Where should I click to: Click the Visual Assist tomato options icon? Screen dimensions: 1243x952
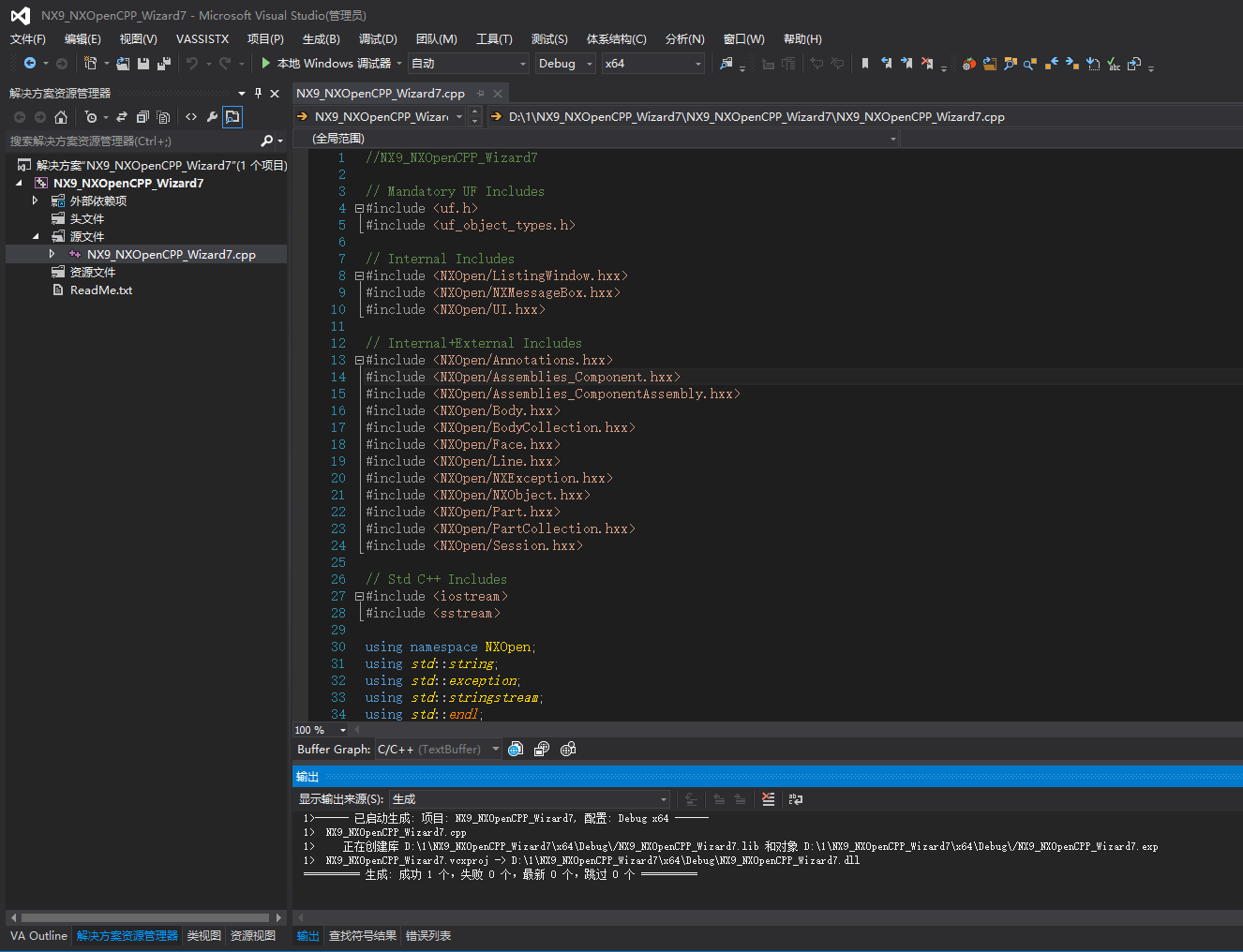(969, 64)
